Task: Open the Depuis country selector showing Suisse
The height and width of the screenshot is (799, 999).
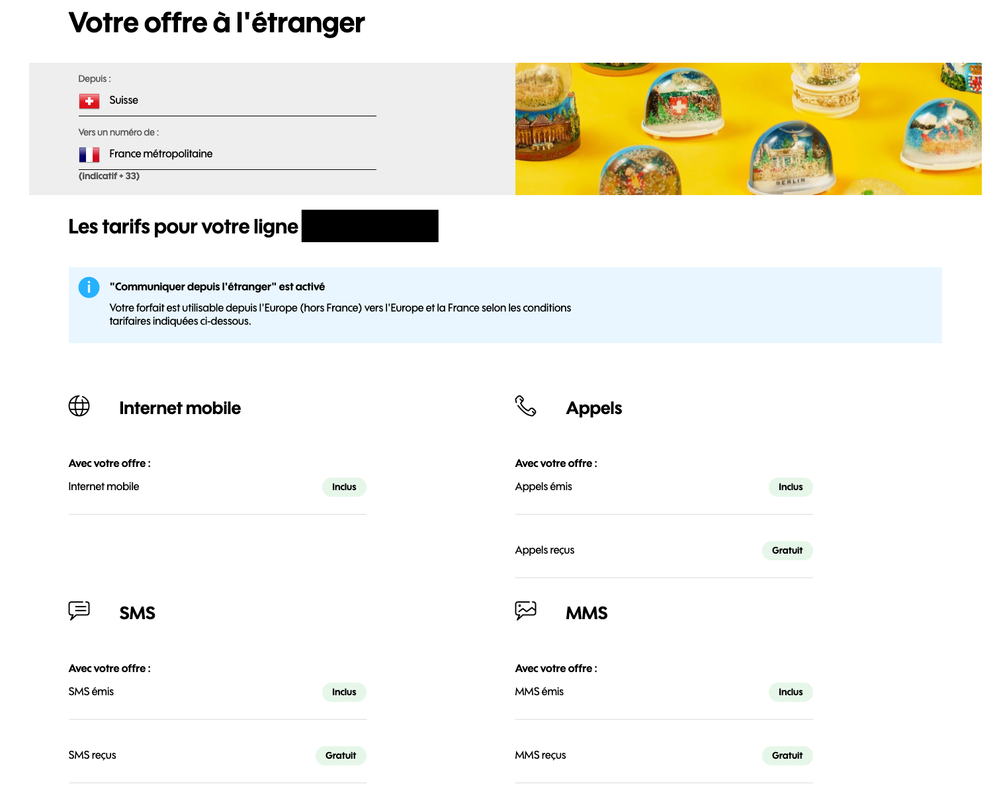Action: coord(227,100)
